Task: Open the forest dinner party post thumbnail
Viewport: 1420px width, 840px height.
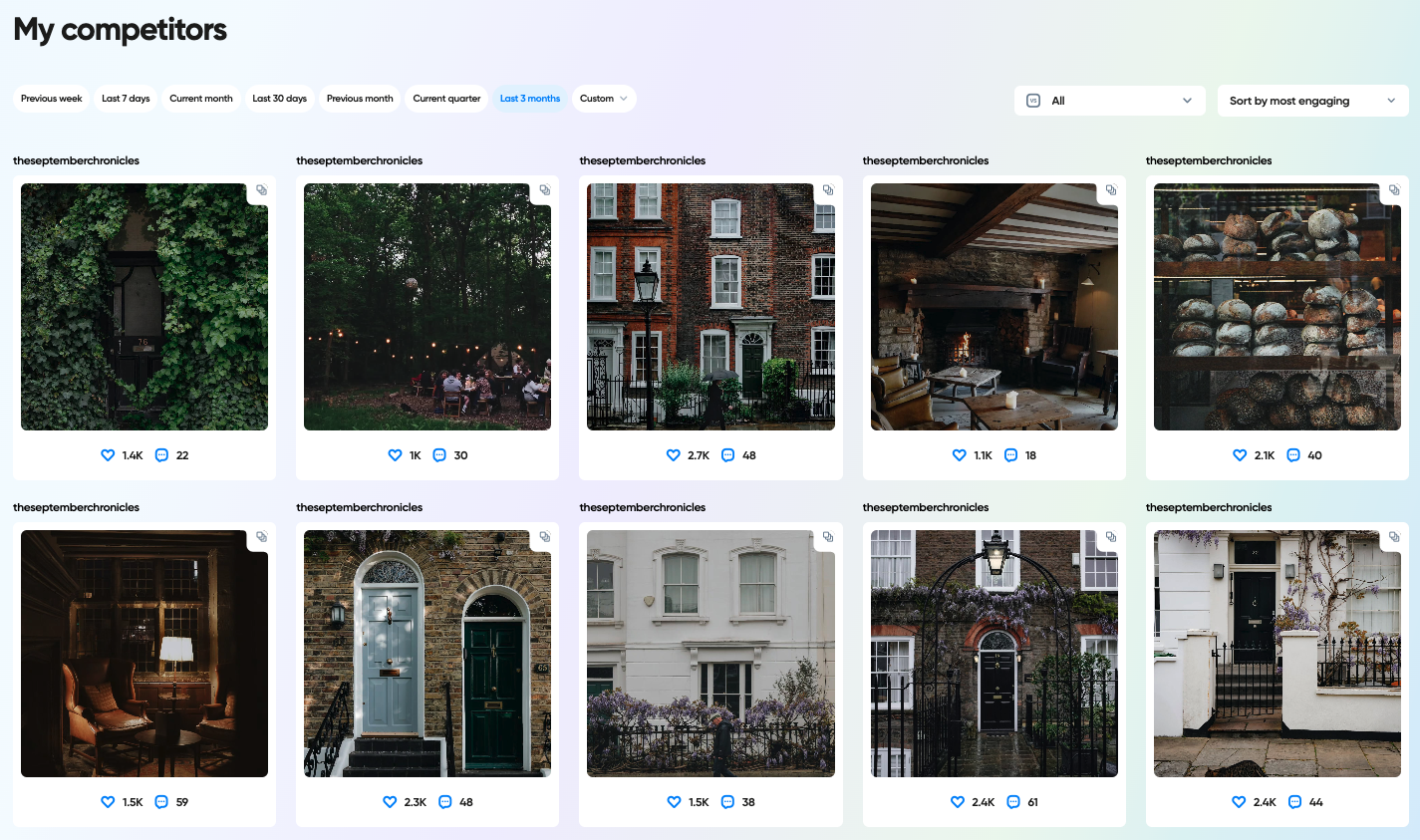Action: 427,307
